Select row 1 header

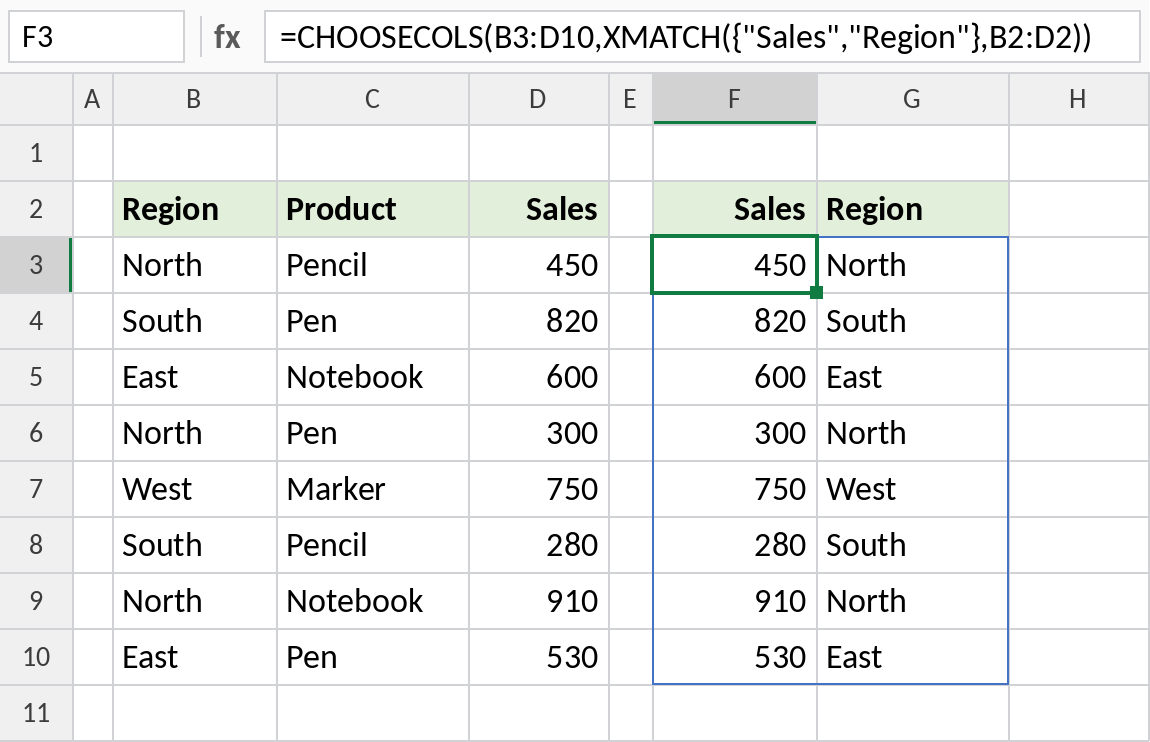pos(36,153)
